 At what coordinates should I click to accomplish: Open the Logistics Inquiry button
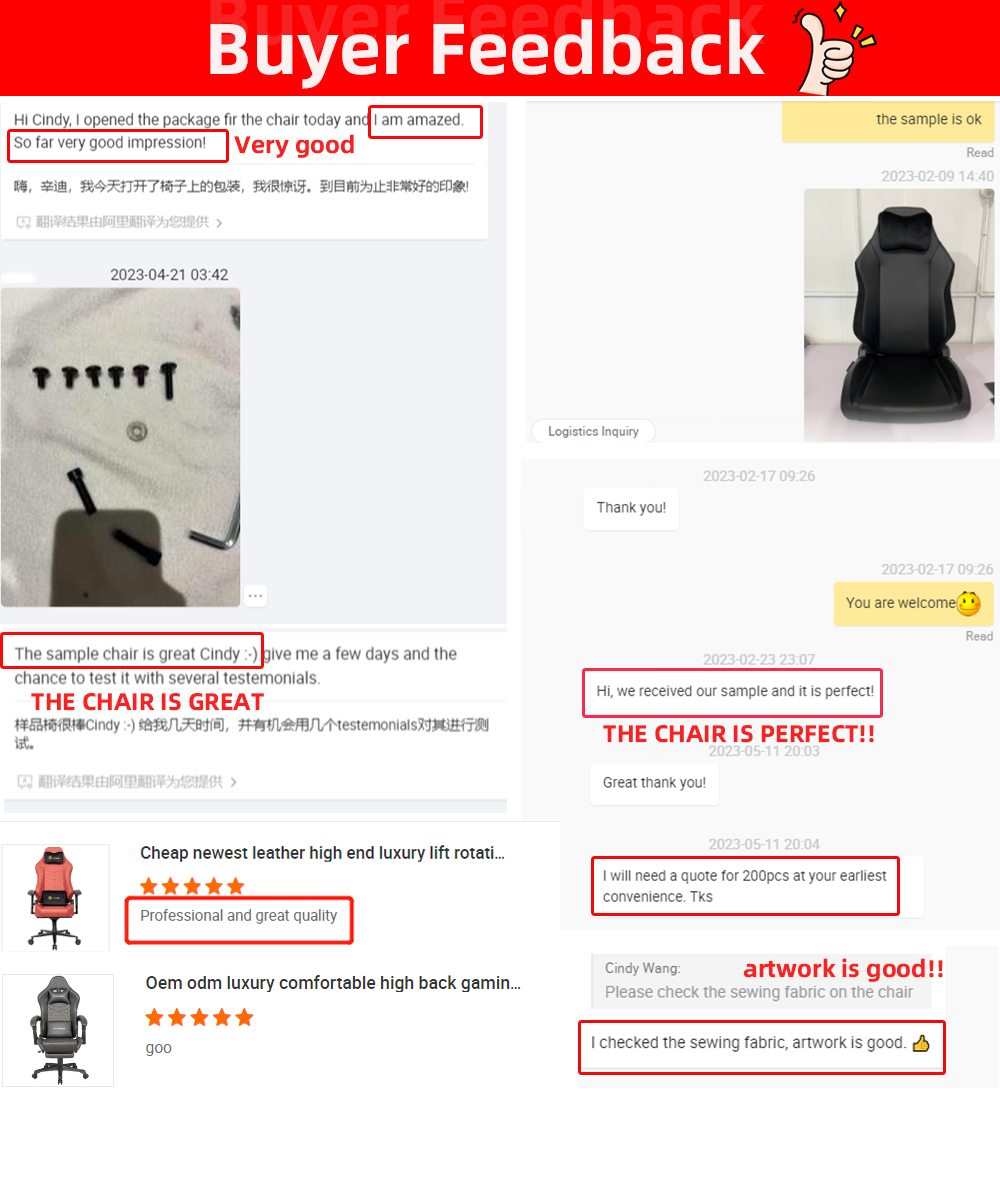[x=593, y=431]
